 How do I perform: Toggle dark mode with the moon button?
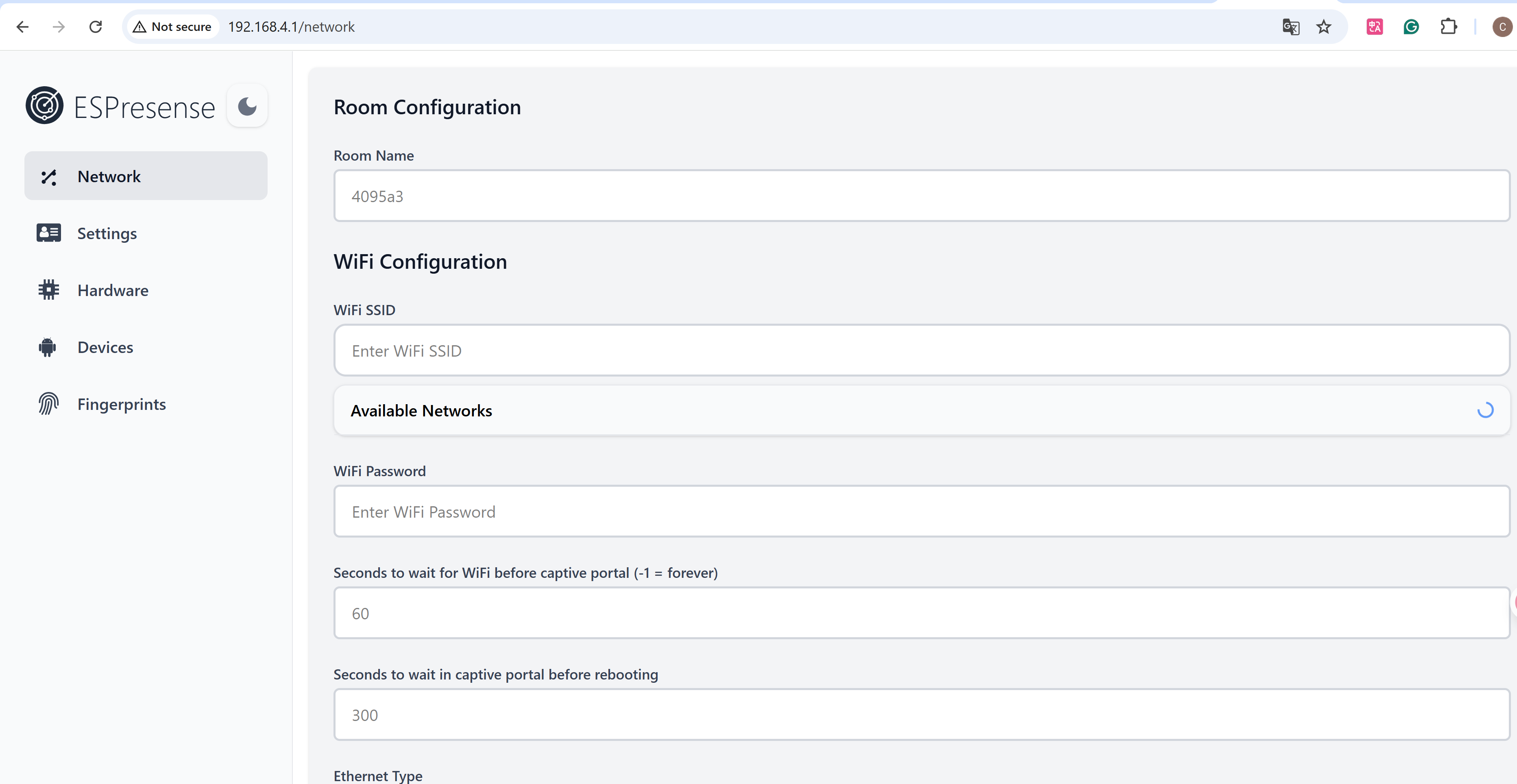tap(247, 107)
